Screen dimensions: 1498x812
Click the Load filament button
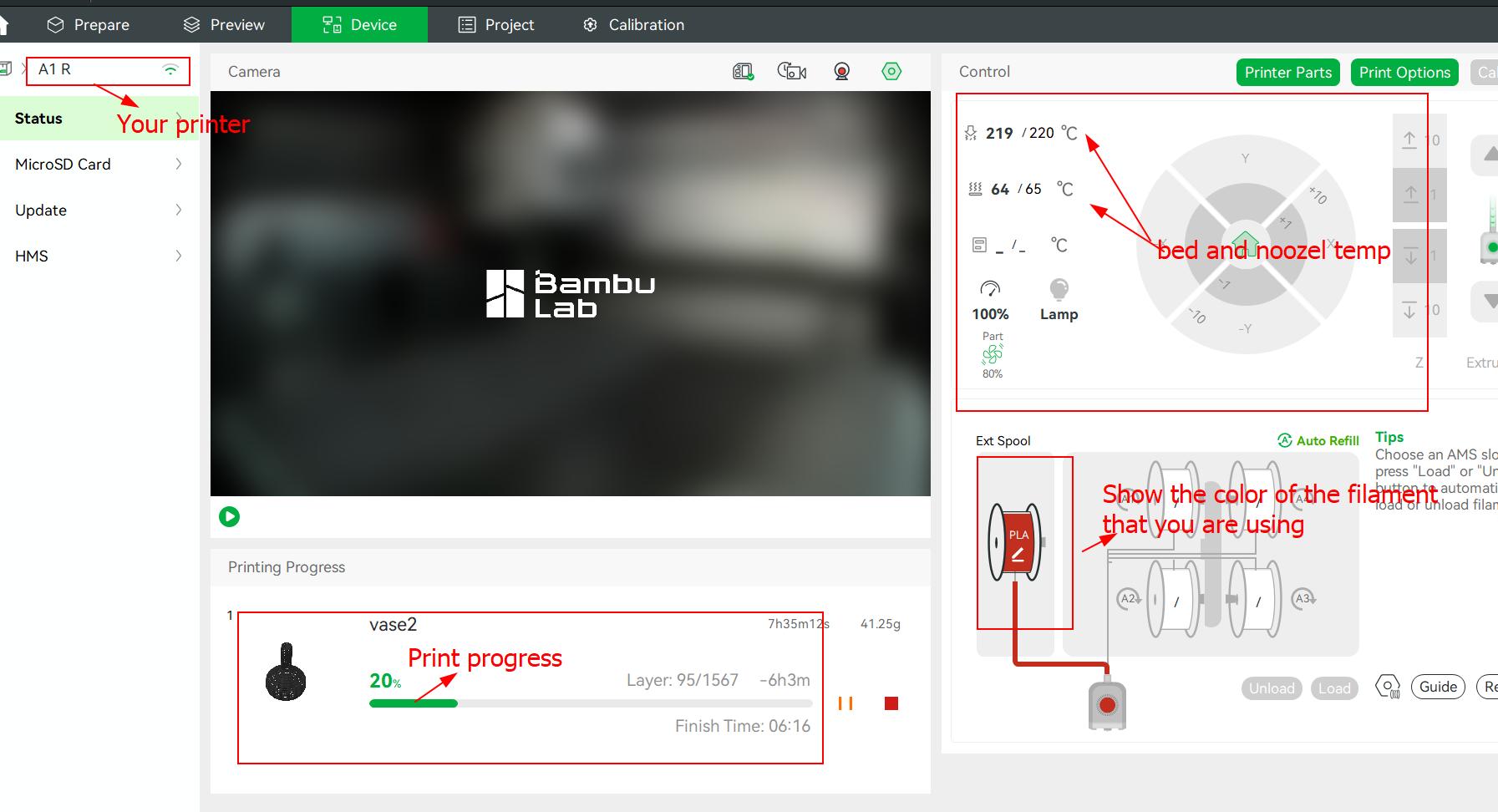point(1334,688)
